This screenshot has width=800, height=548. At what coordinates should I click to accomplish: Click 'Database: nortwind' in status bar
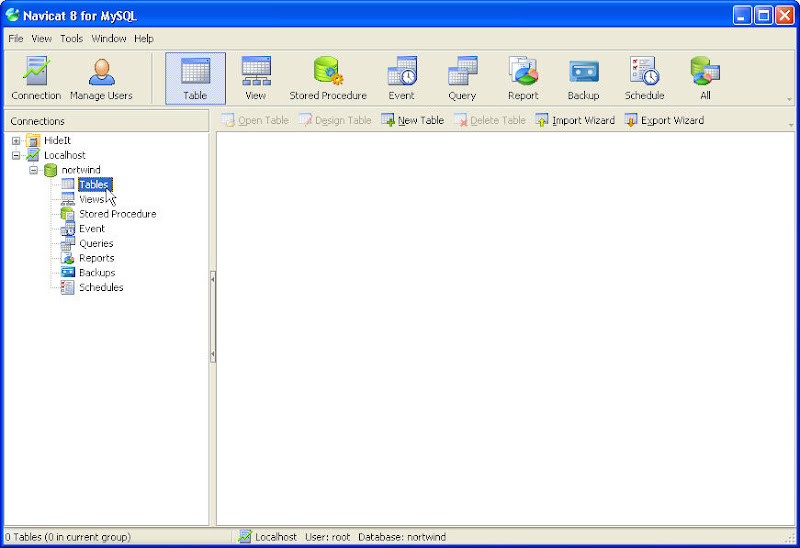(402, 537)
